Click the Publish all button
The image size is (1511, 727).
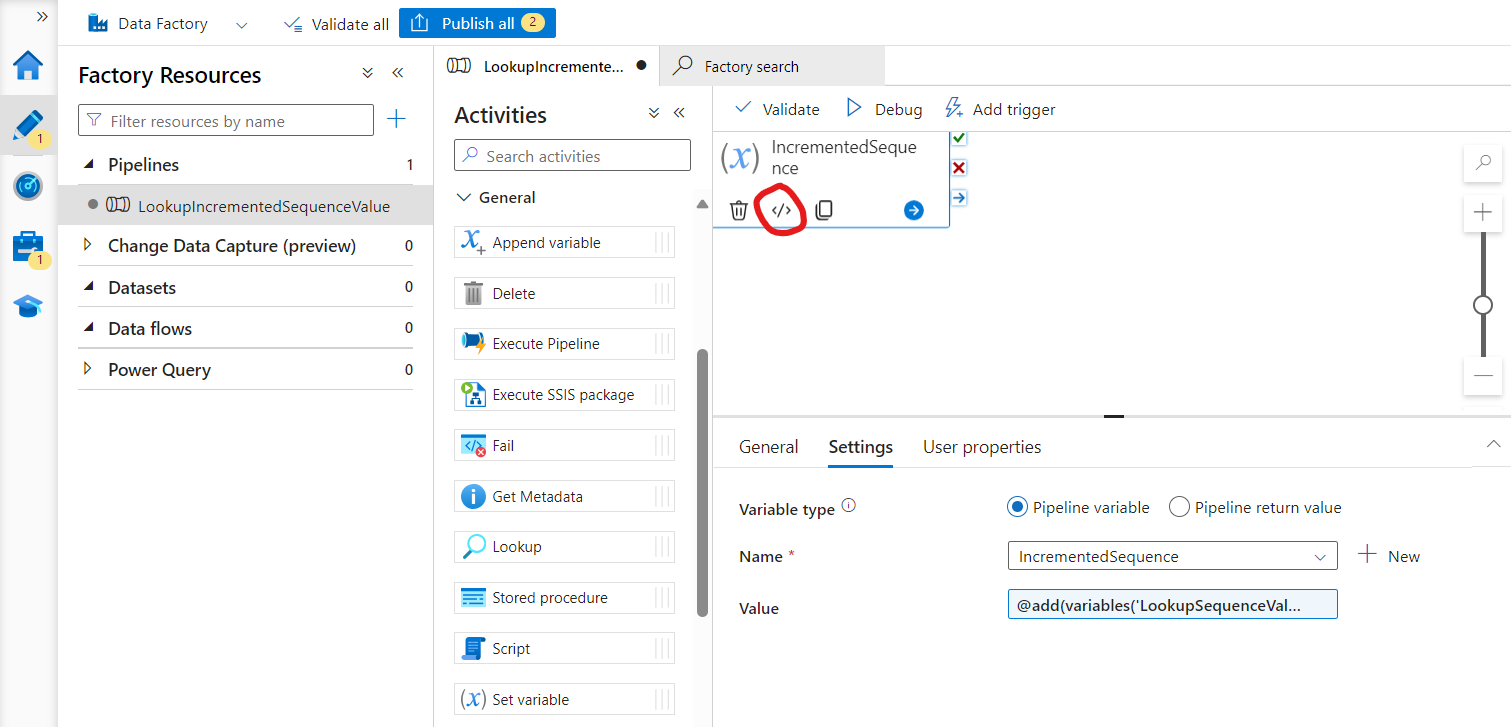[x=477, y=22]
